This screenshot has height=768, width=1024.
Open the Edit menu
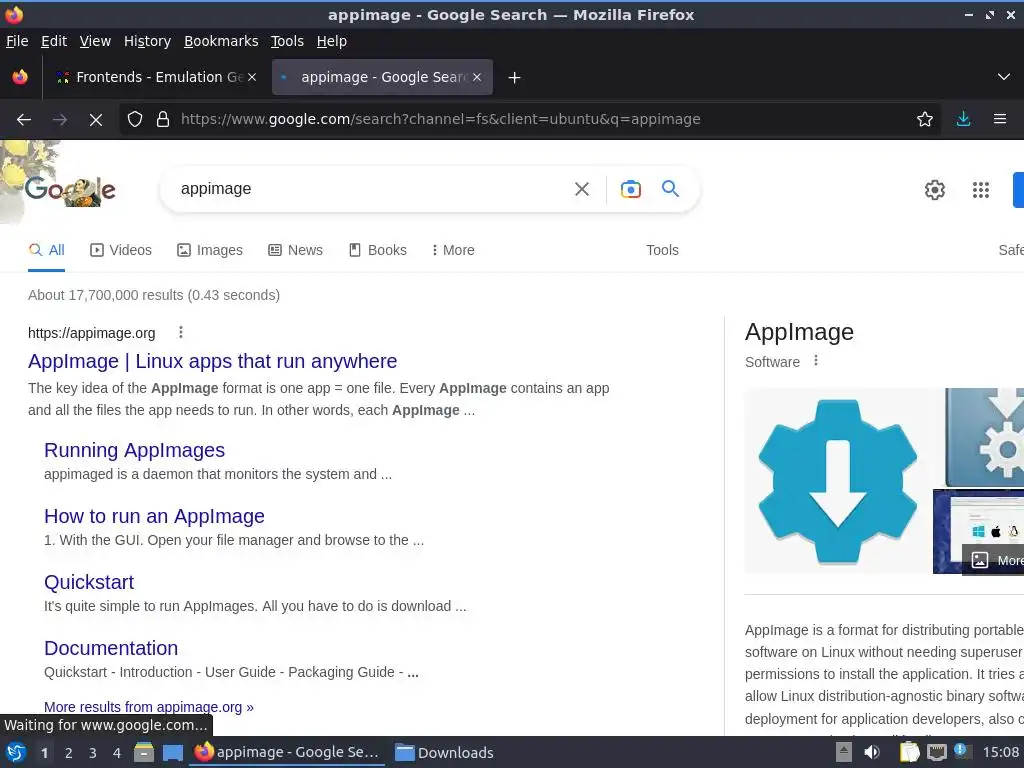(54, 41)
